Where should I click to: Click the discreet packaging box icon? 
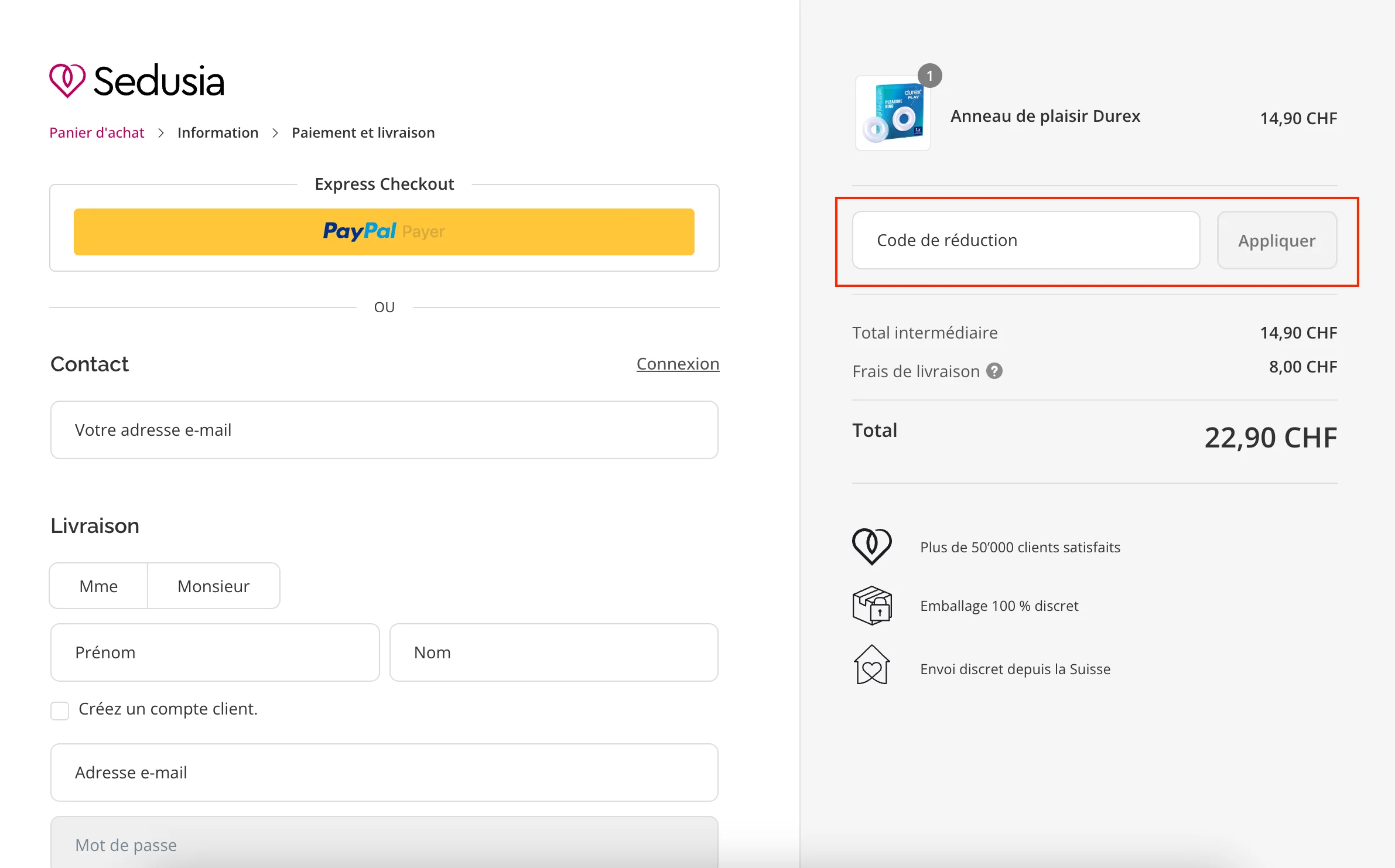pyautogui.click(x=871, y=606)
